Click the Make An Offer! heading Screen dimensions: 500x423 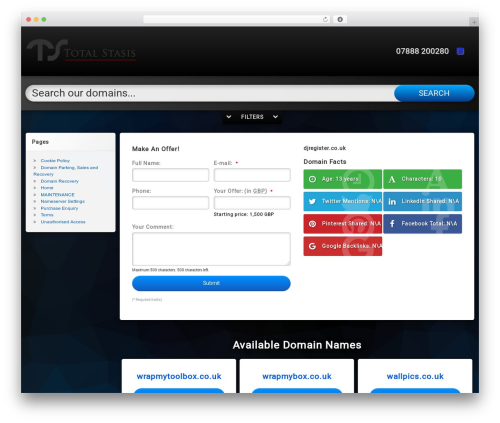click(x=156, y=149)
